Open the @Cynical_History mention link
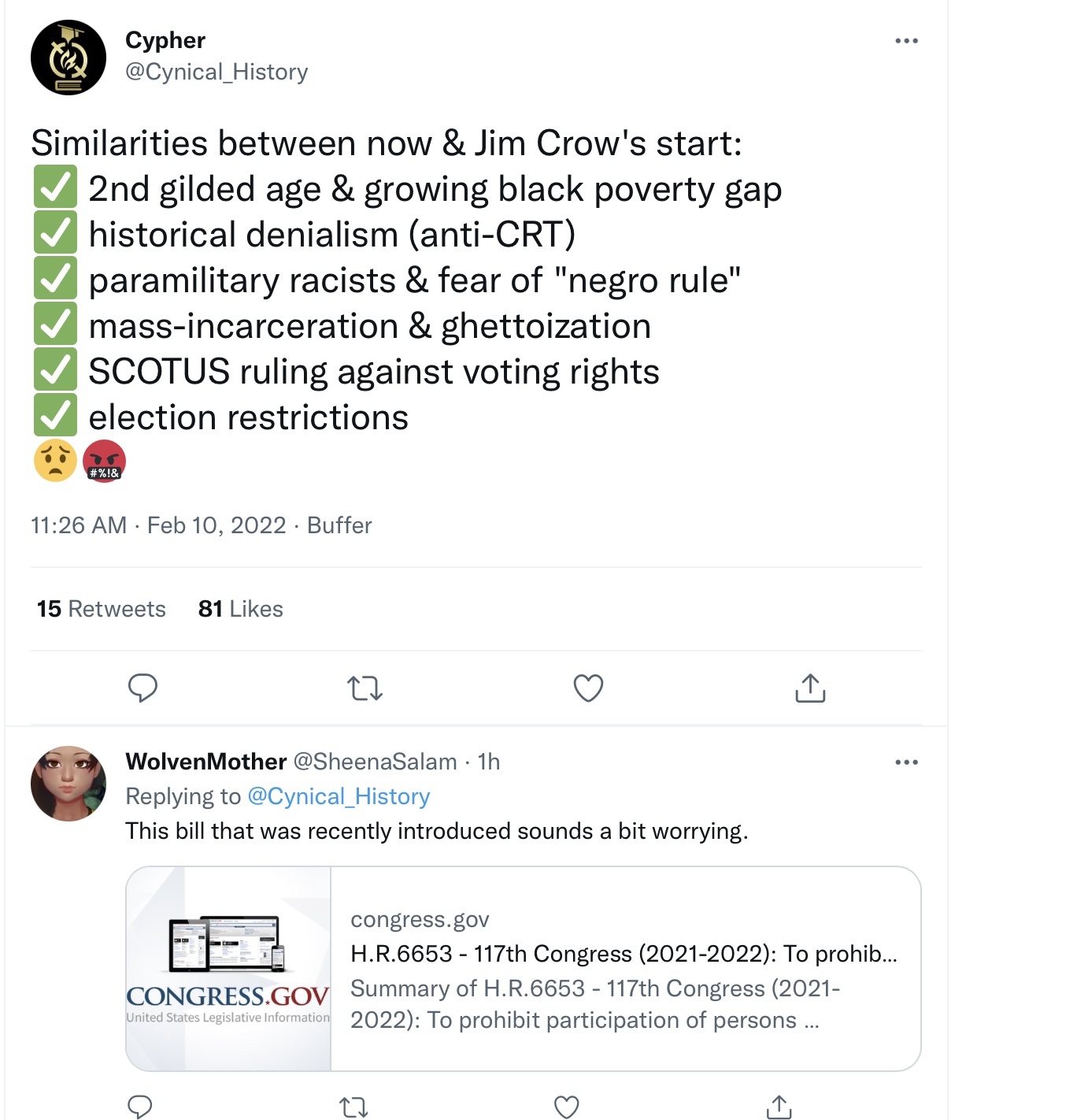1077x1120 pixels. point(339,796)
